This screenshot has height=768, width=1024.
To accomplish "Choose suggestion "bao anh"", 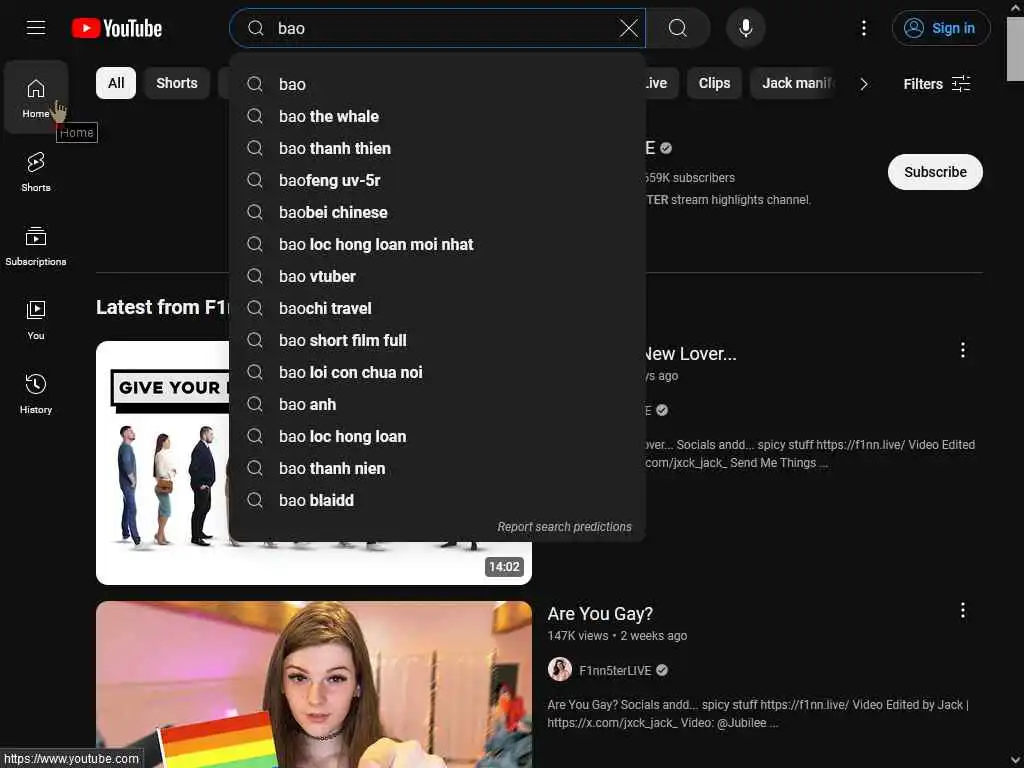I will pyautogui.click(x=437, y=404).
